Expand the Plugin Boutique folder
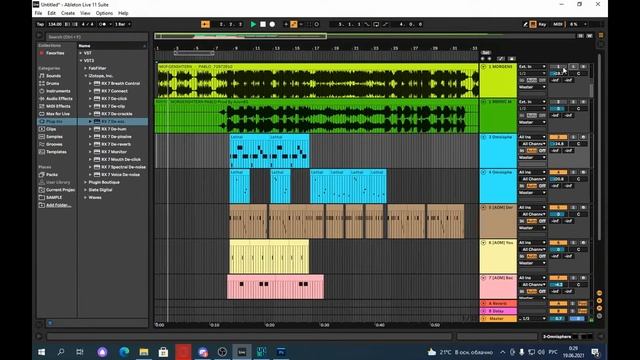This screenshot has height=360, width=640. (x=85, y=182)
